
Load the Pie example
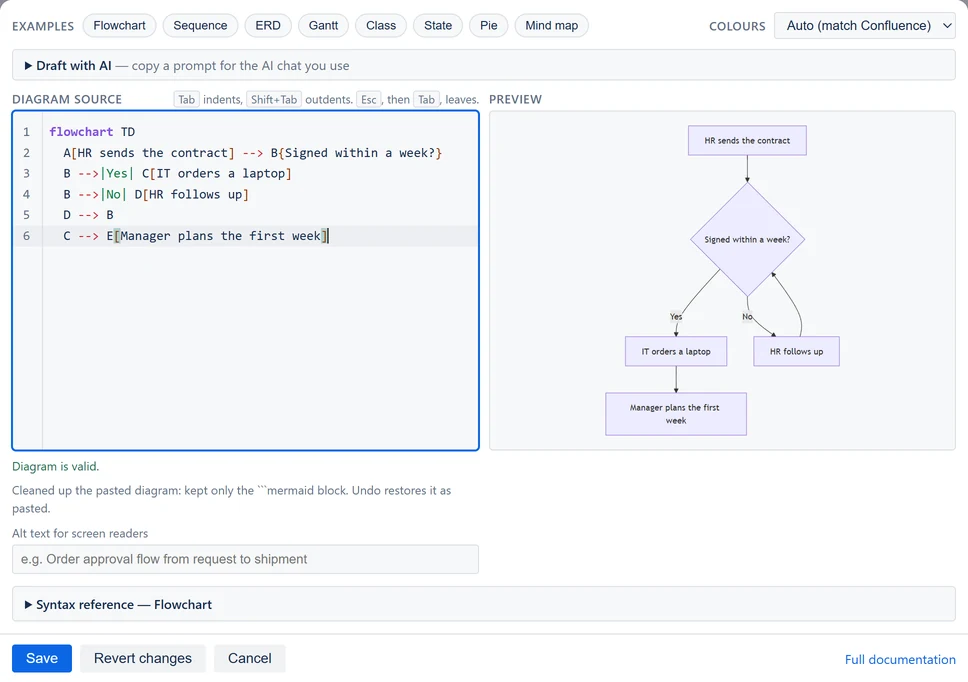point(488,25)
